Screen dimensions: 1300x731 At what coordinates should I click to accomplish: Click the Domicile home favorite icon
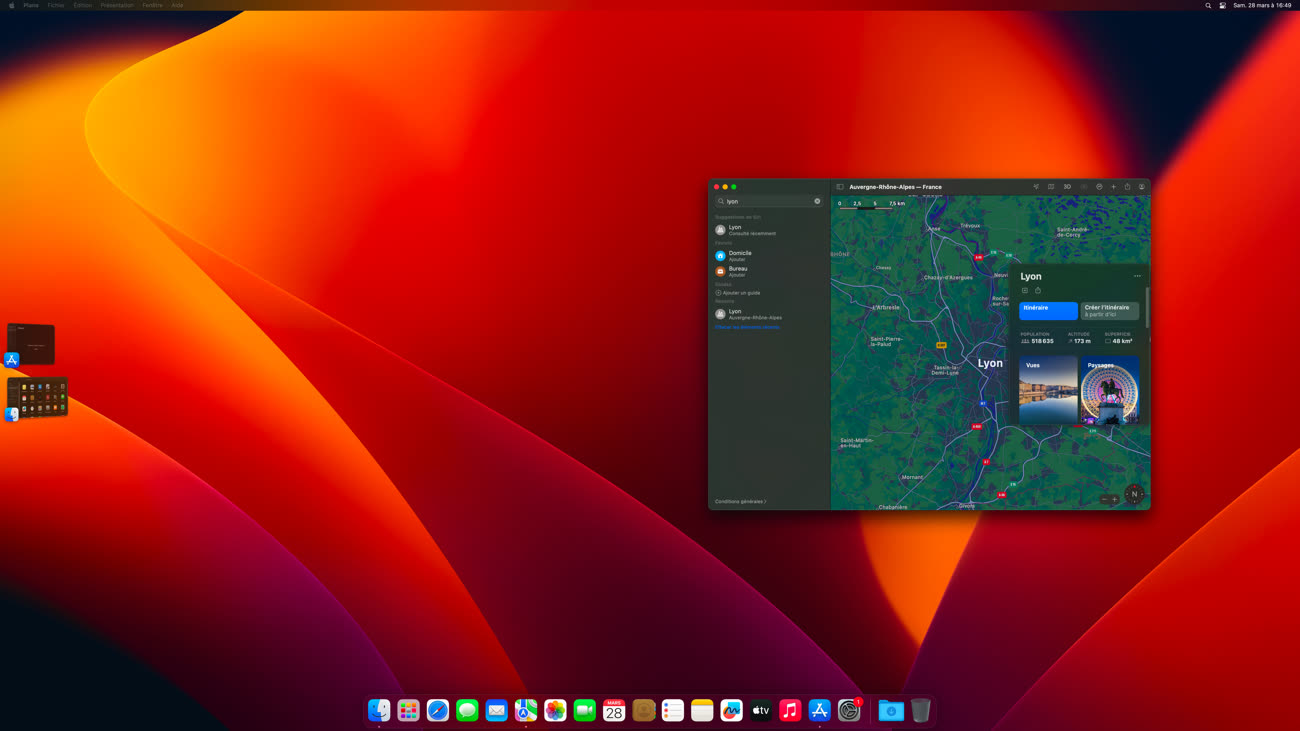(x=720, y=256)
